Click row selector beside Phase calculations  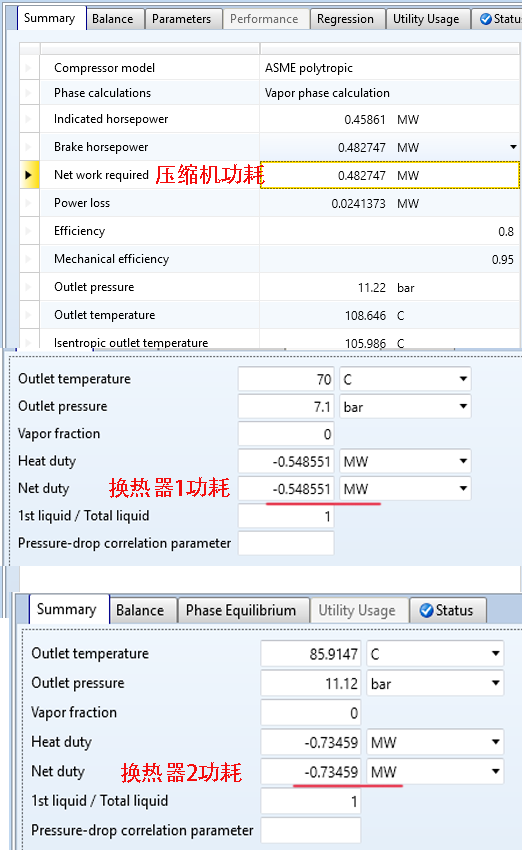coord(29,93)
